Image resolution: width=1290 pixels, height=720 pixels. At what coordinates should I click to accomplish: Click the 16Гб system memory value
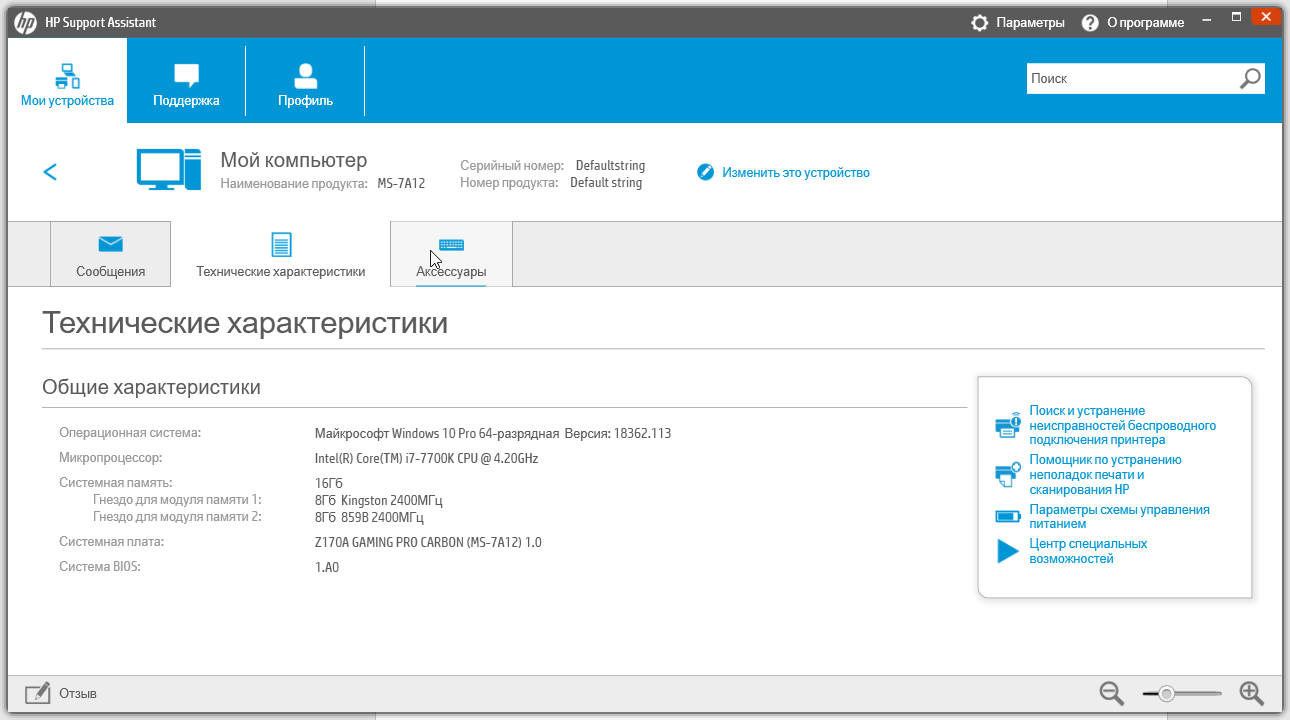click(x=329, y=484)
